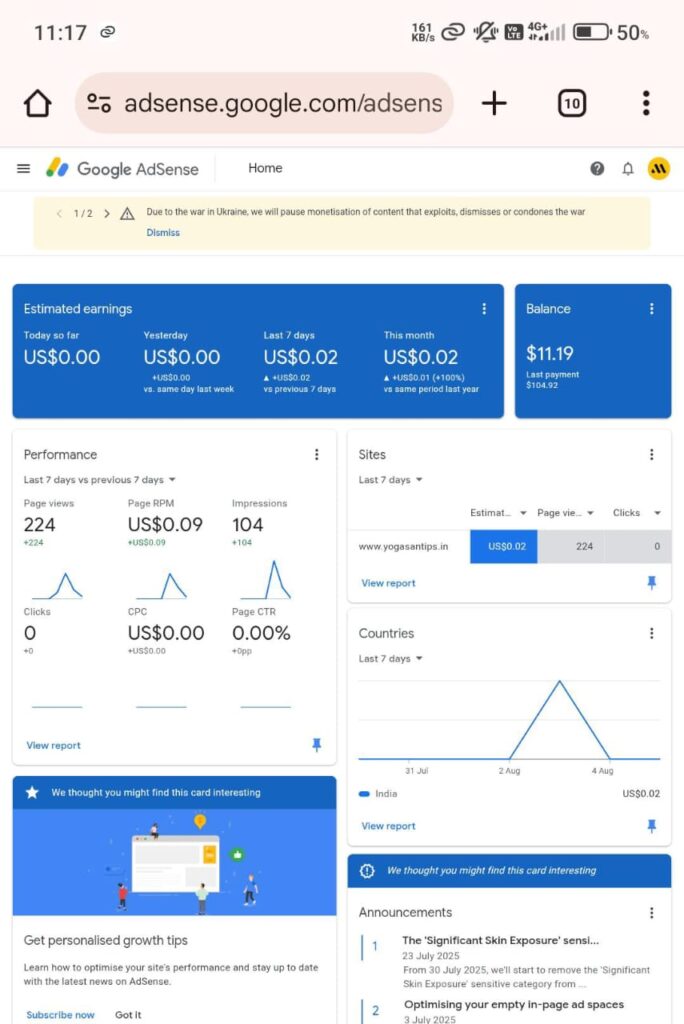Click the India legend entry in Countries

pos(378,794)
